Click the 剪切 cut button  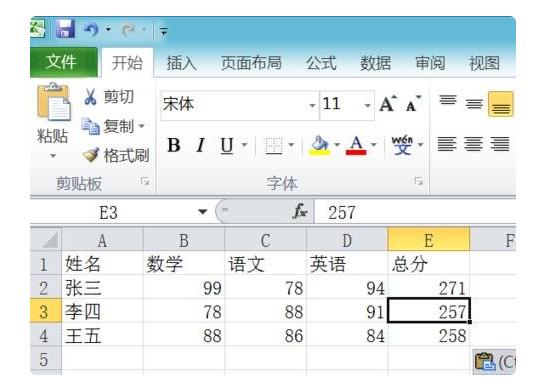[x=109, y=97]
